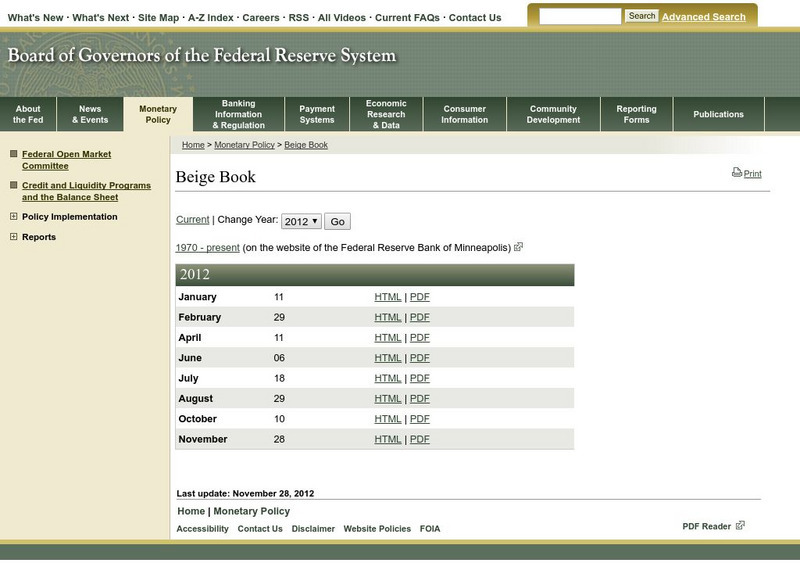Click What's Next in top bar
Image resolution: width=800 pixels, height=563 pixels.
pyautogui.click(x=101, y=17)
